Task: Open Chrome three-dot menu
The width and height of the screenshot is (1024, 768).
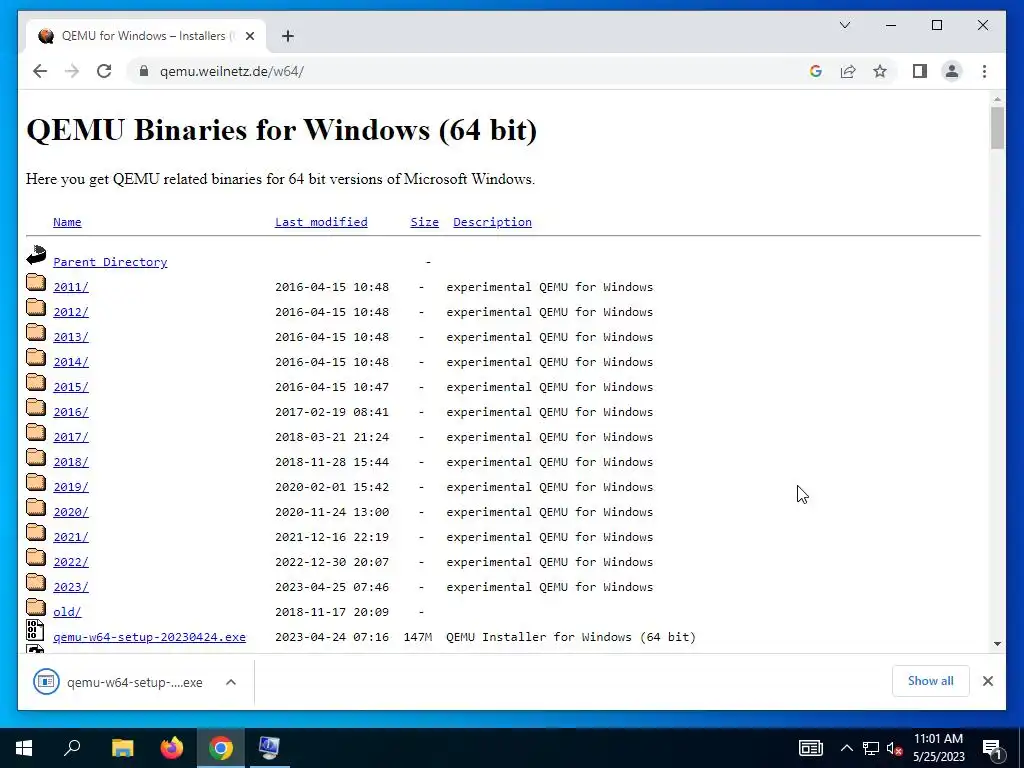Action: (984, 71)
